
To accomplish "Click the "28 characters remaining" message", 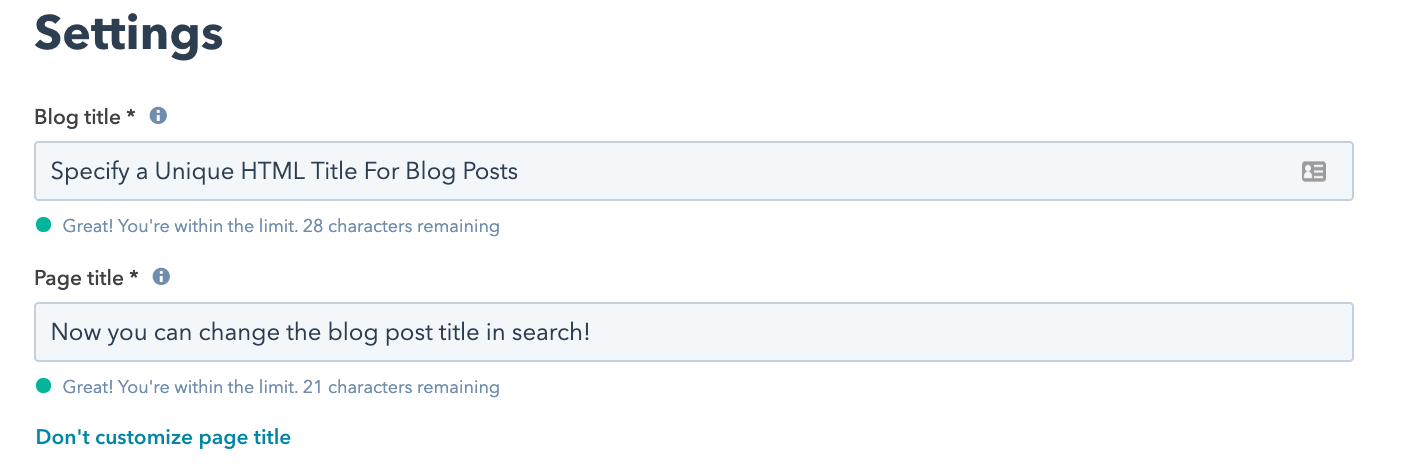I will (x=281, y=226).
